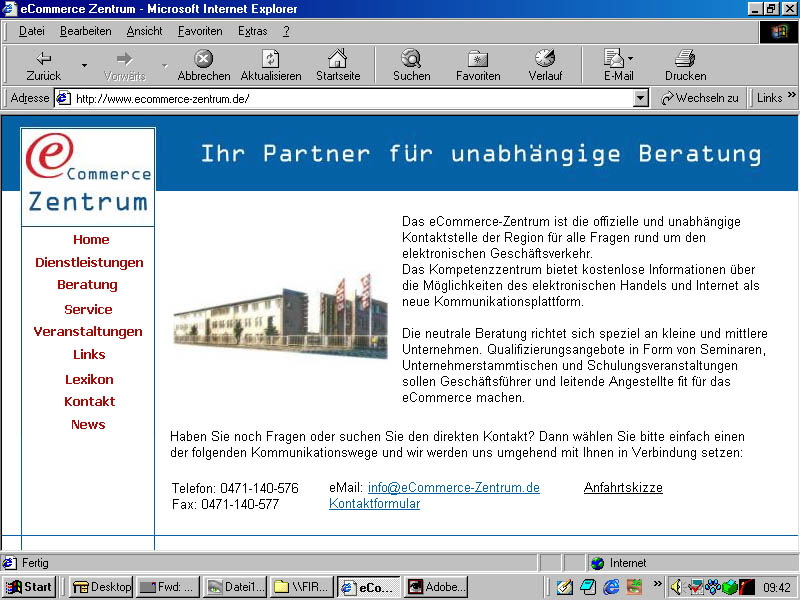The width and height of the screenshot is (800, 600).
Task: Open the Lexikon navigation link
Action: pyautogui.click(x=89, y=379)
